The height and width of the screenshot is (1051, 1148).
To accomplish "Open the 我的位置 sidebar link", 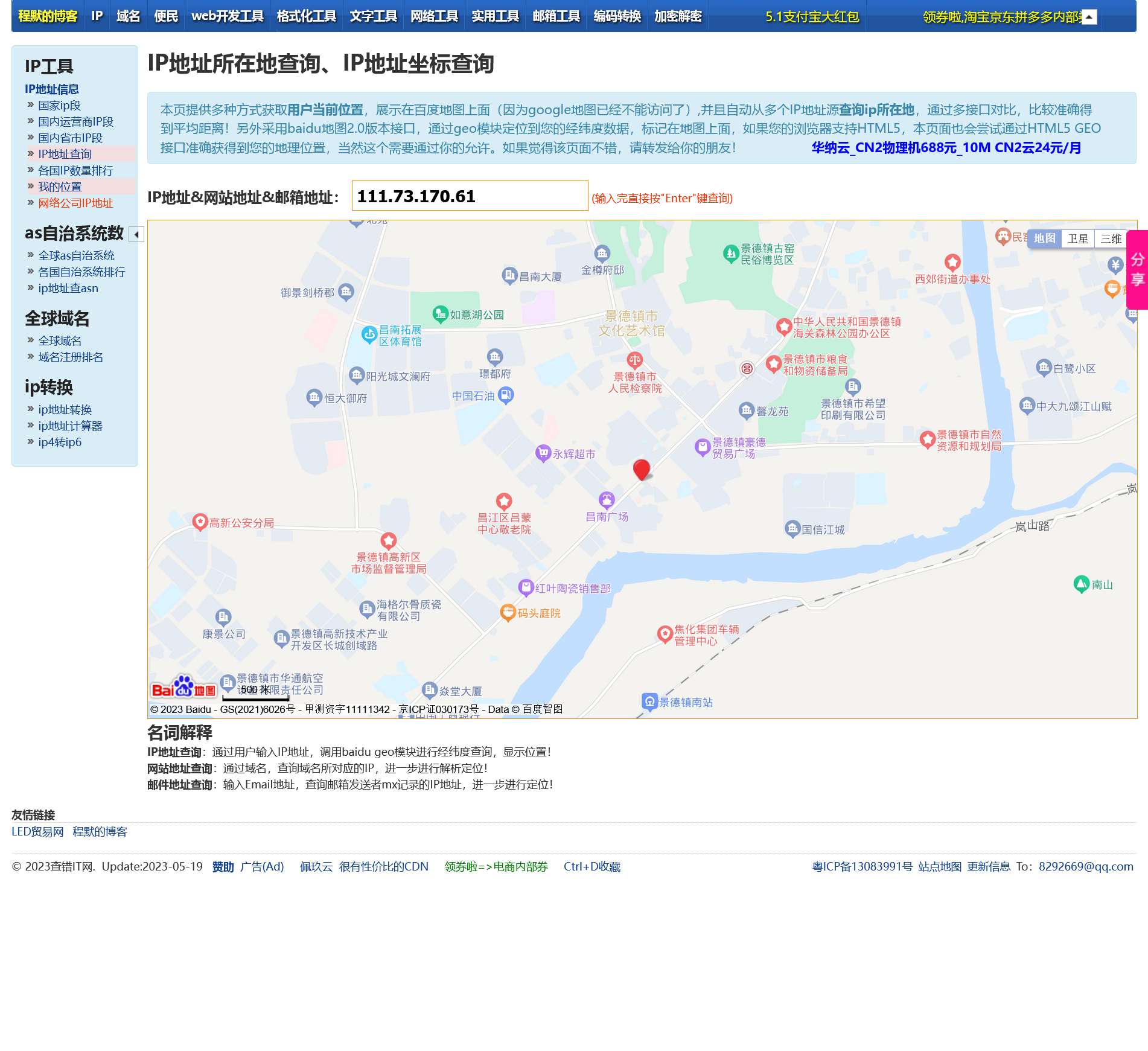I will pos(60,187).
